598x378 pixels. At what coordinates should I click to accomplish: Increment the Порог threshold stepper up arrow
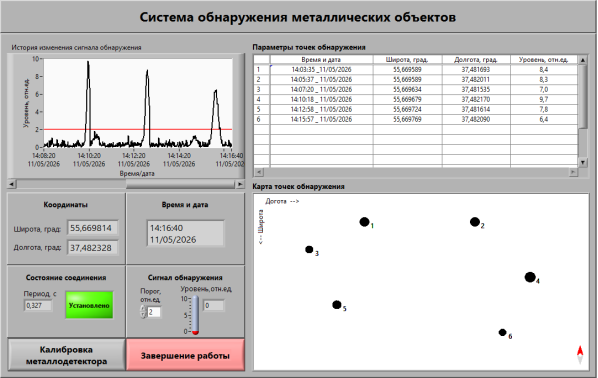point(143,309)
